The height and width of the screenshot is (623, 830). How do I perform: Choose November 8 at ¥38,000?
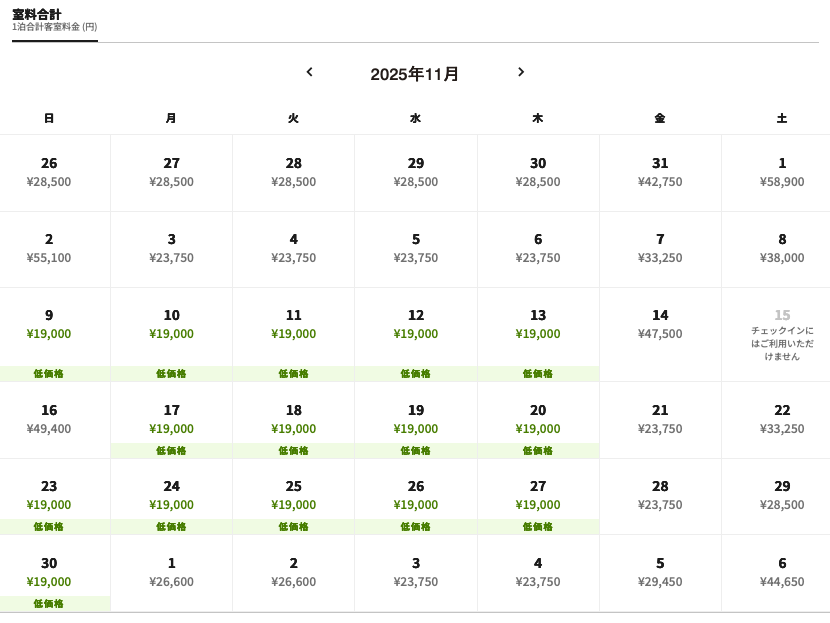(781, 248)
